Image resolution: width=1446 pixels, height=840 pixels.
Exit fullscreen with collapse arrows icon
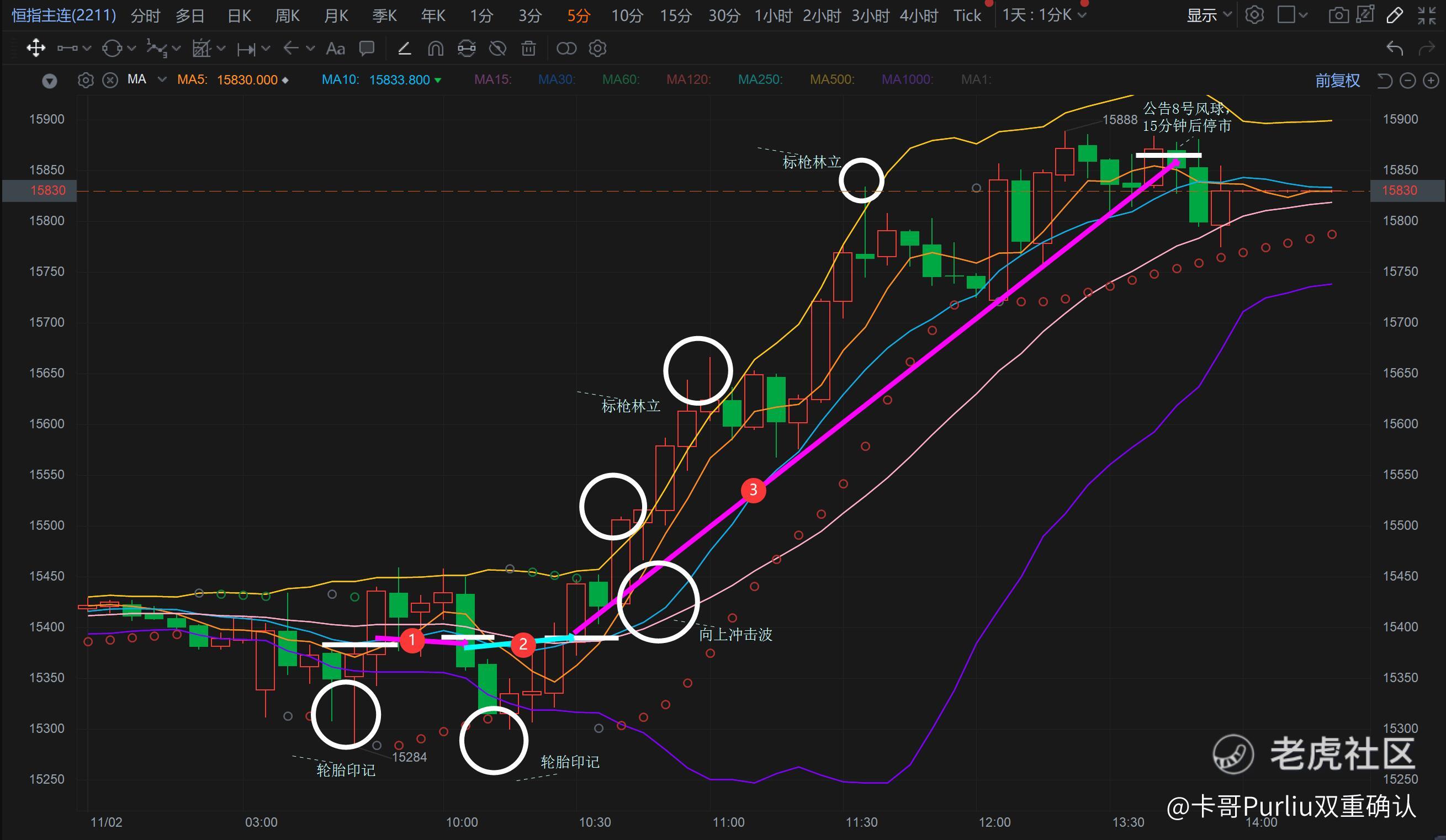pyautogui.click(x=1427, y=15)
